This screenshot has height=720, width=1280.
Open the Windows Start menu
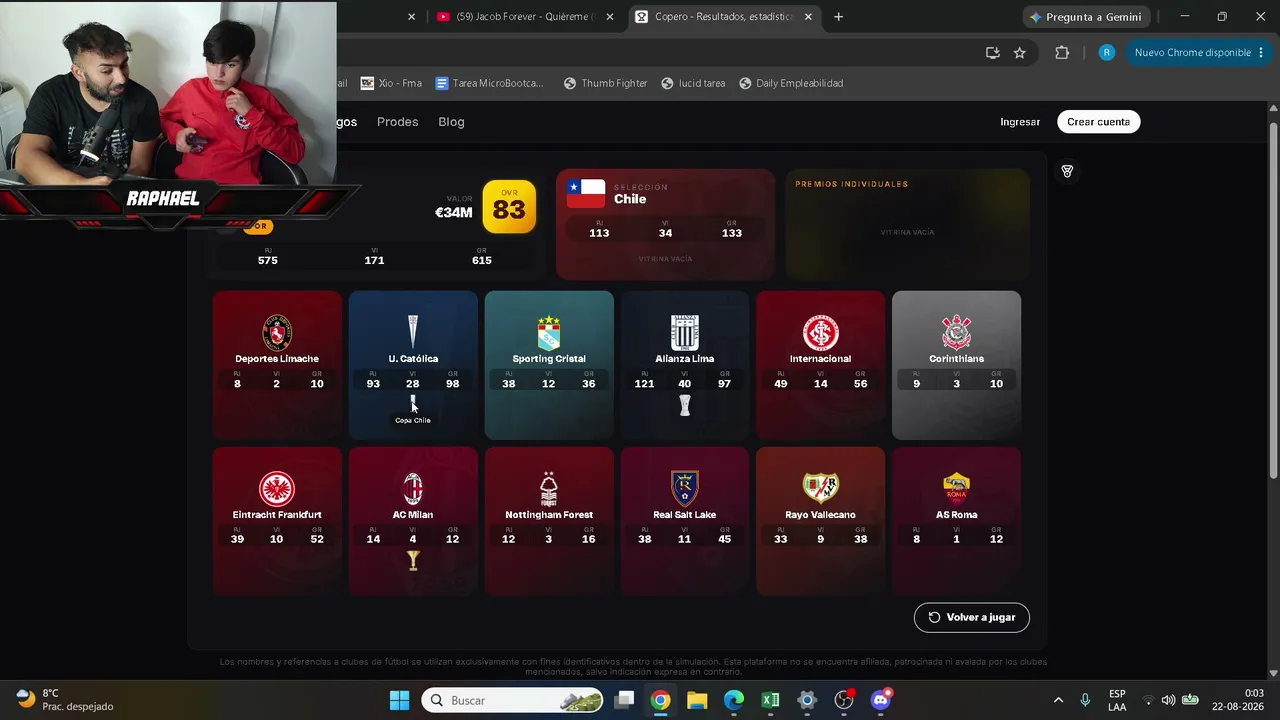point(399,700)
